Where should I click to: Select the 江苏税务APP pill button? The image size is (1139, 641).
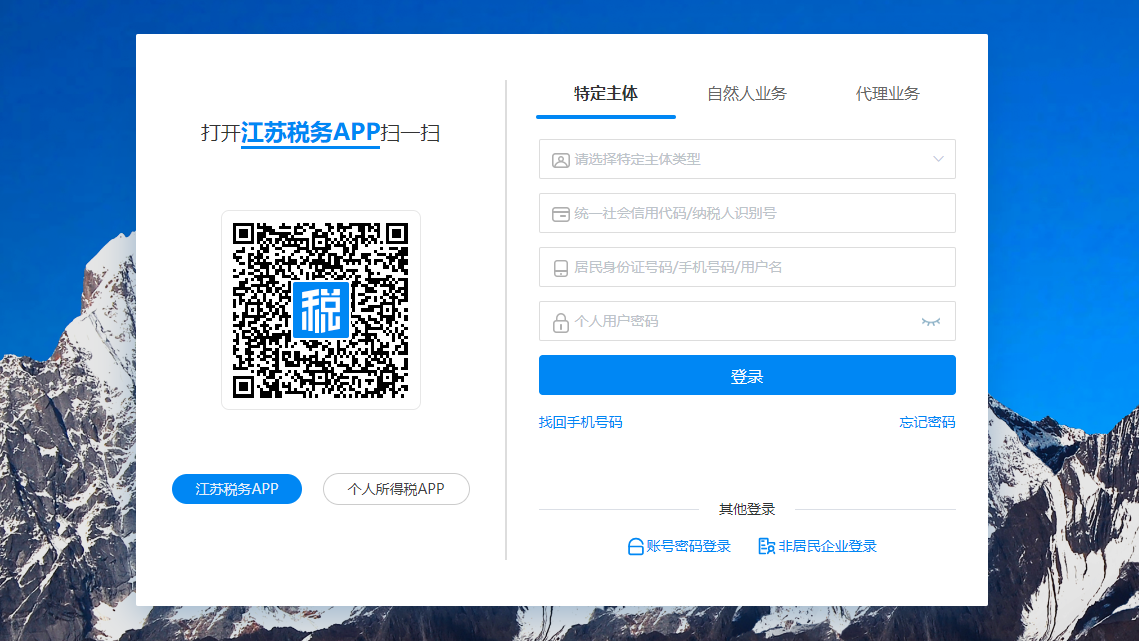point(237,489)
